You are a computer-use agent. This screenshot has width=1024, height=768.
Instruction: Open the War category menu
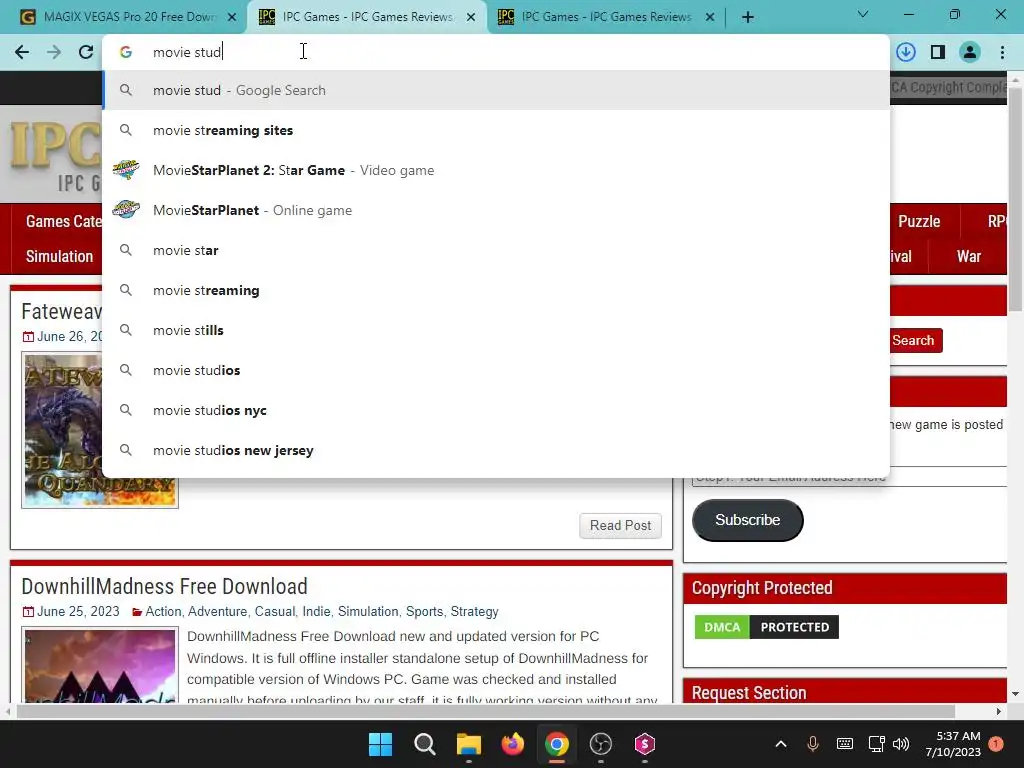pyautogui.click(x=968, y=257)
